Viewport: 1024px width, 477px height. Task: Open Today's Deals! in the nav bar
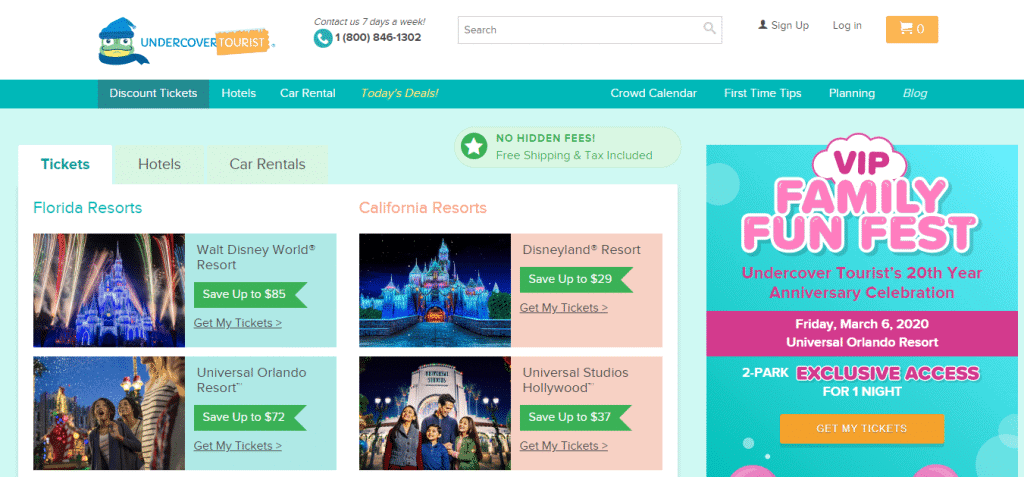[x=400, y=93]
